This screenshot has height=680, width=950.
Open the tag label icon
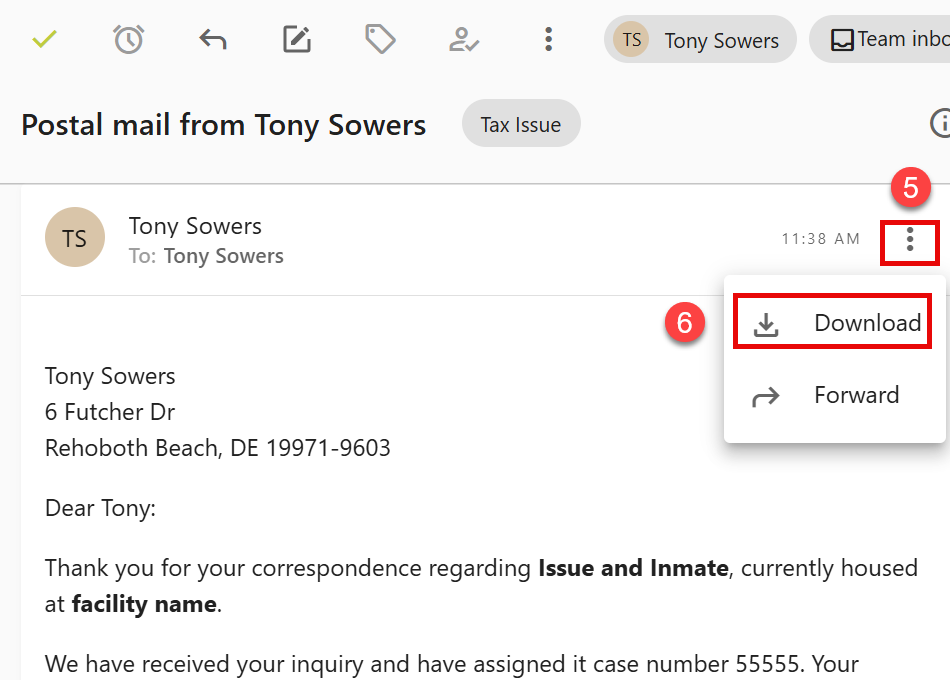[380, 39]
